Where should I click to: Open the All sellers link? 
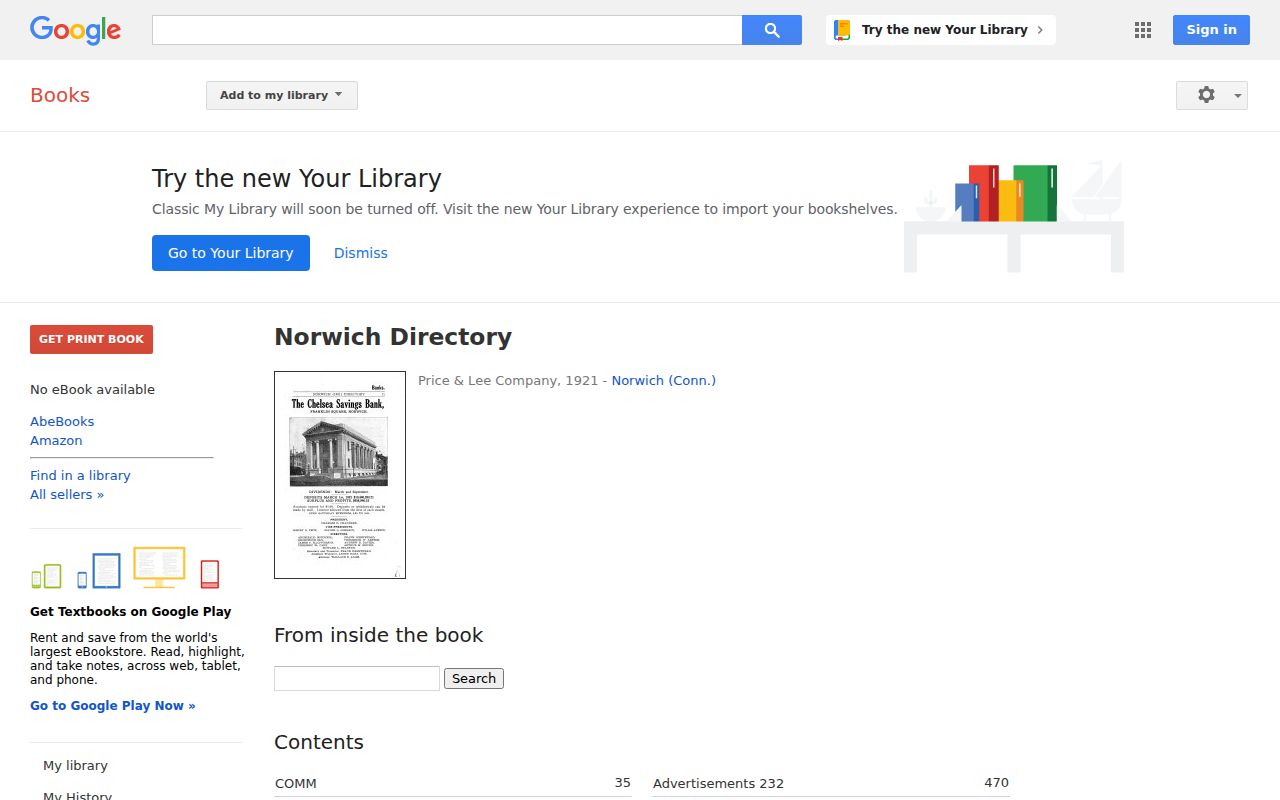coord(67,494)
